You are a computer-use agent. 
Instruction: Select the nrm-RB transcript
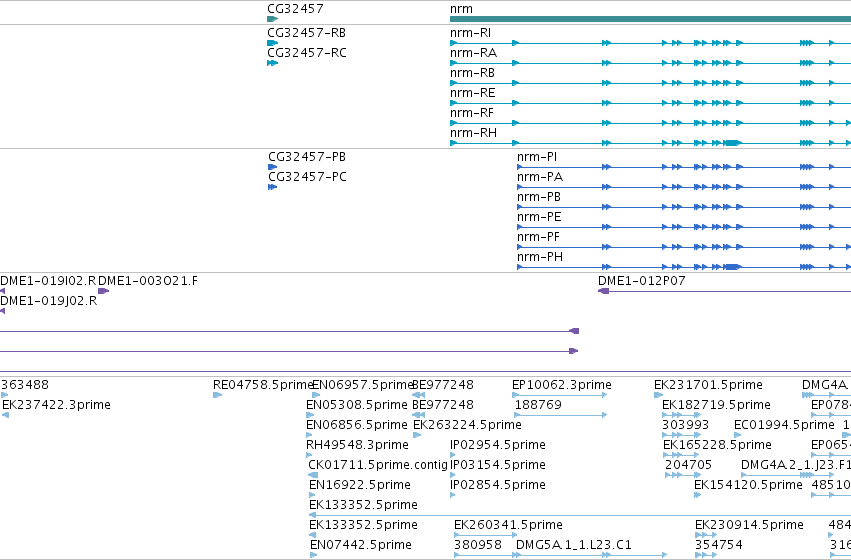[472, 73]
